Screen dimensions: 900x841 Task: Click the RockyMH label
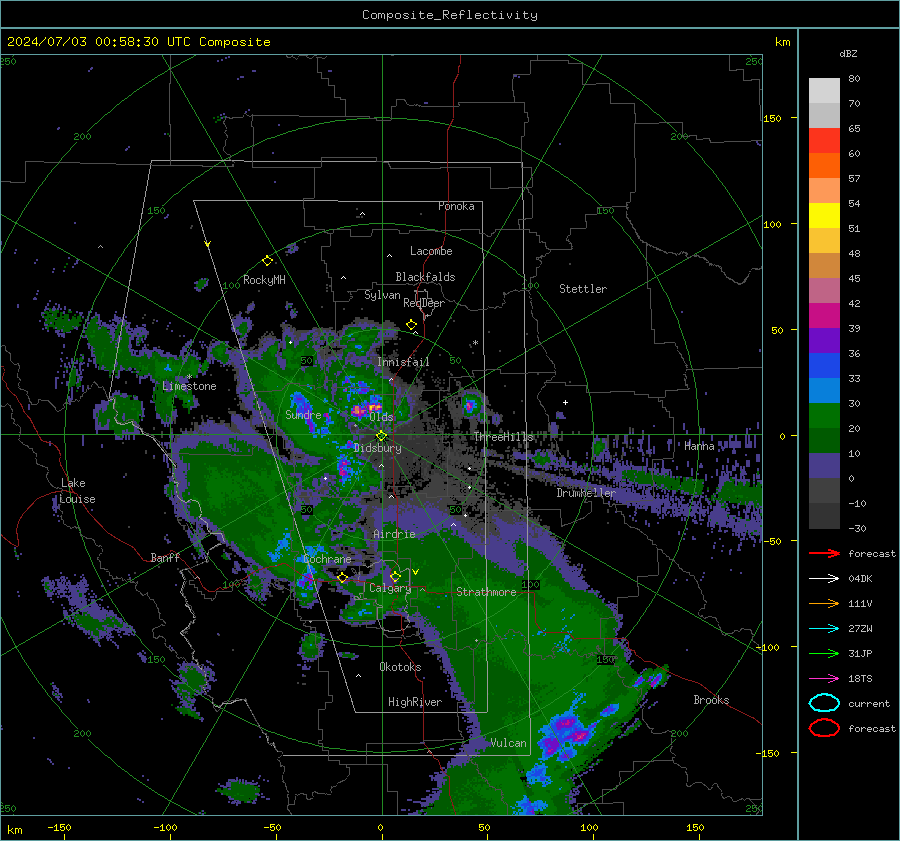coord(264,280)
